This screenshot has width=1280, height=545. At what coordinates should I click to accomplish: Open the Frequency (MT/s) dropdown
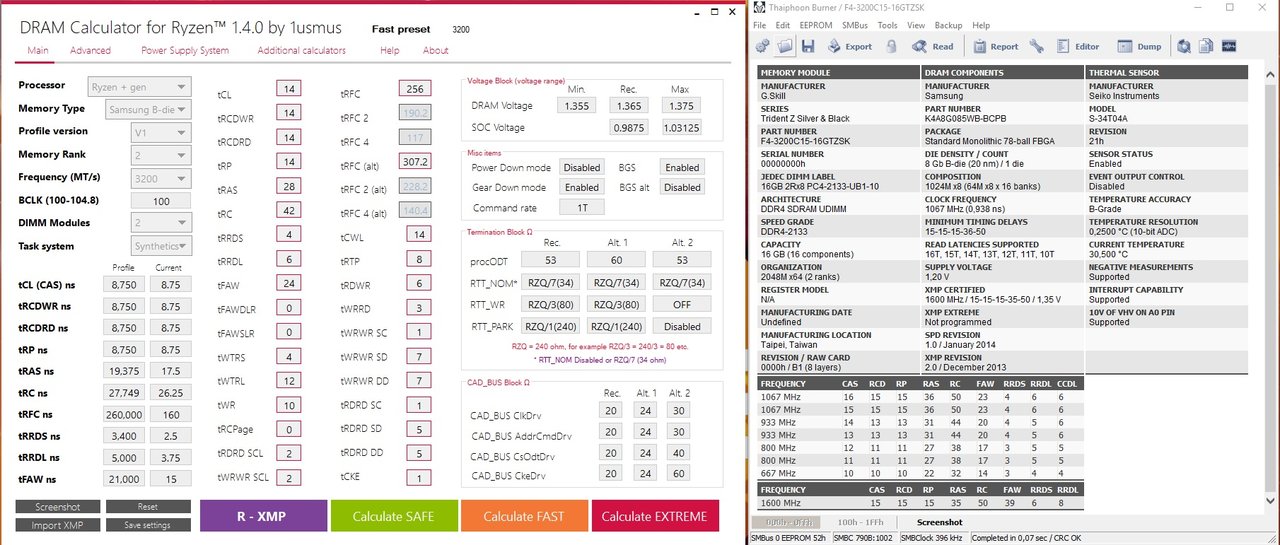click(x=162, y=178)
